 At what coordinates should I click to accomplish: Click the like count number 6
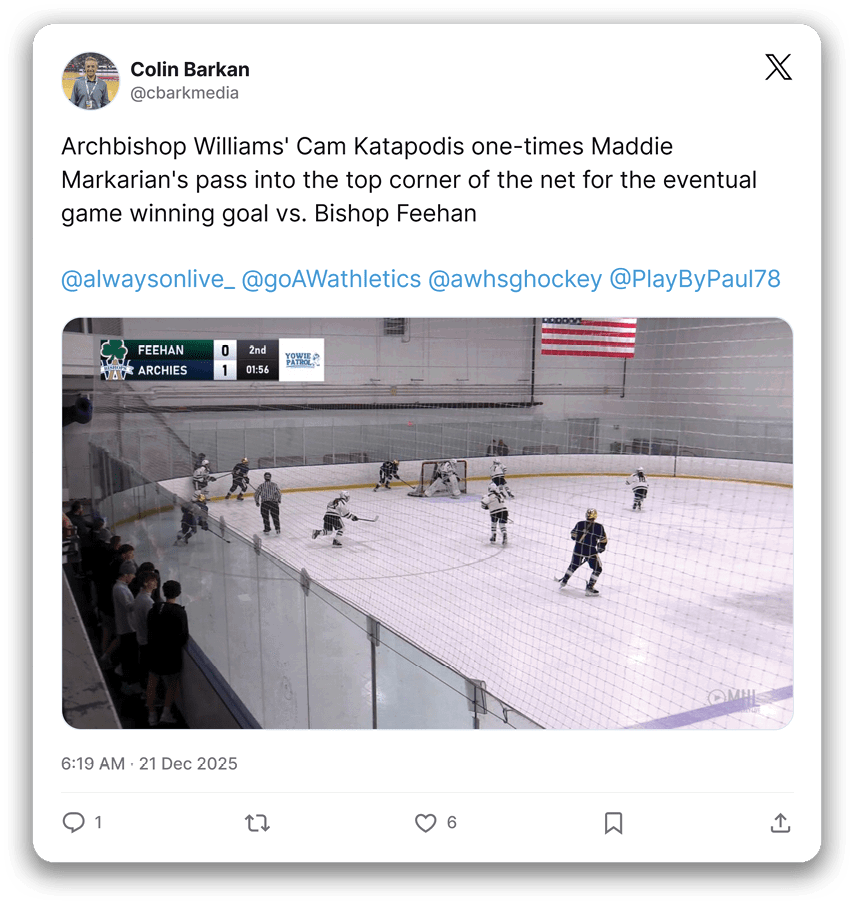point(452,822)
